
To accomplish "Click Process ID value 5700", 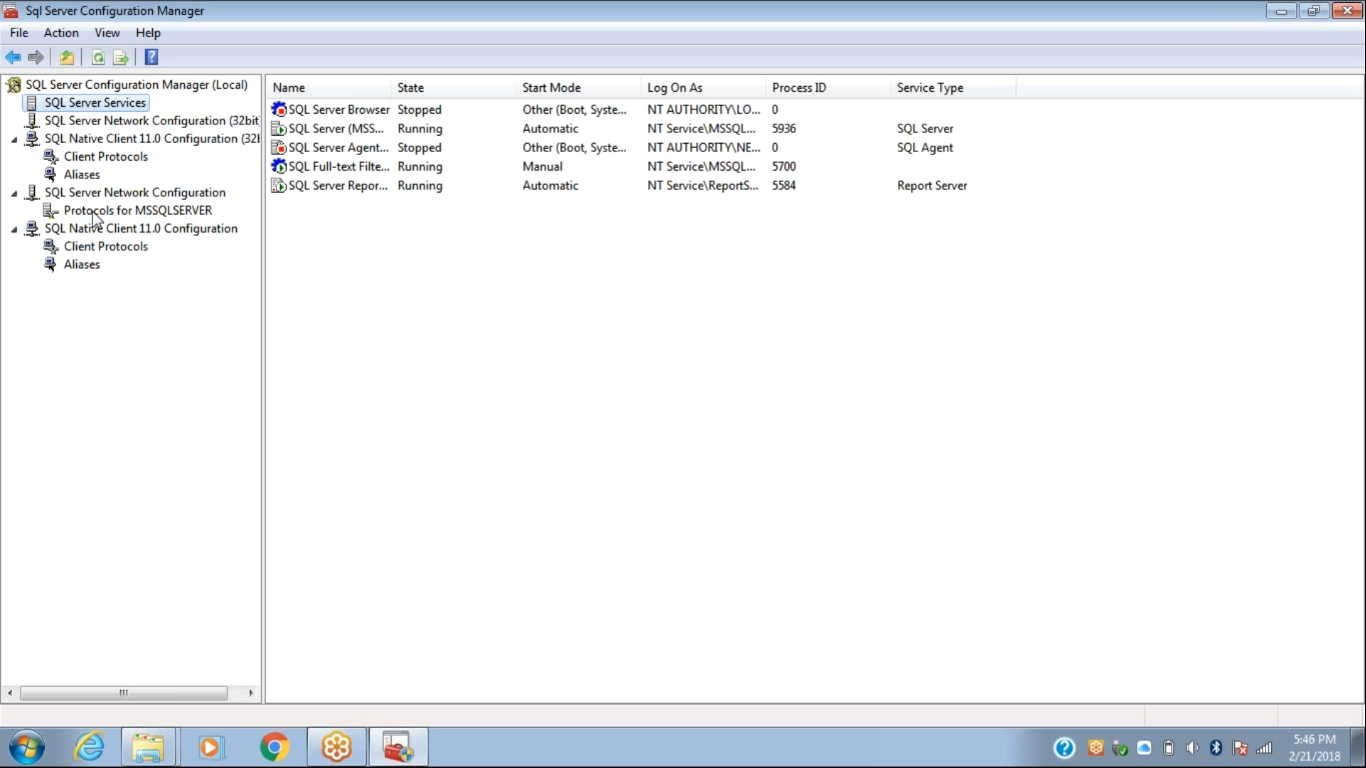I will tap(784, 167).
